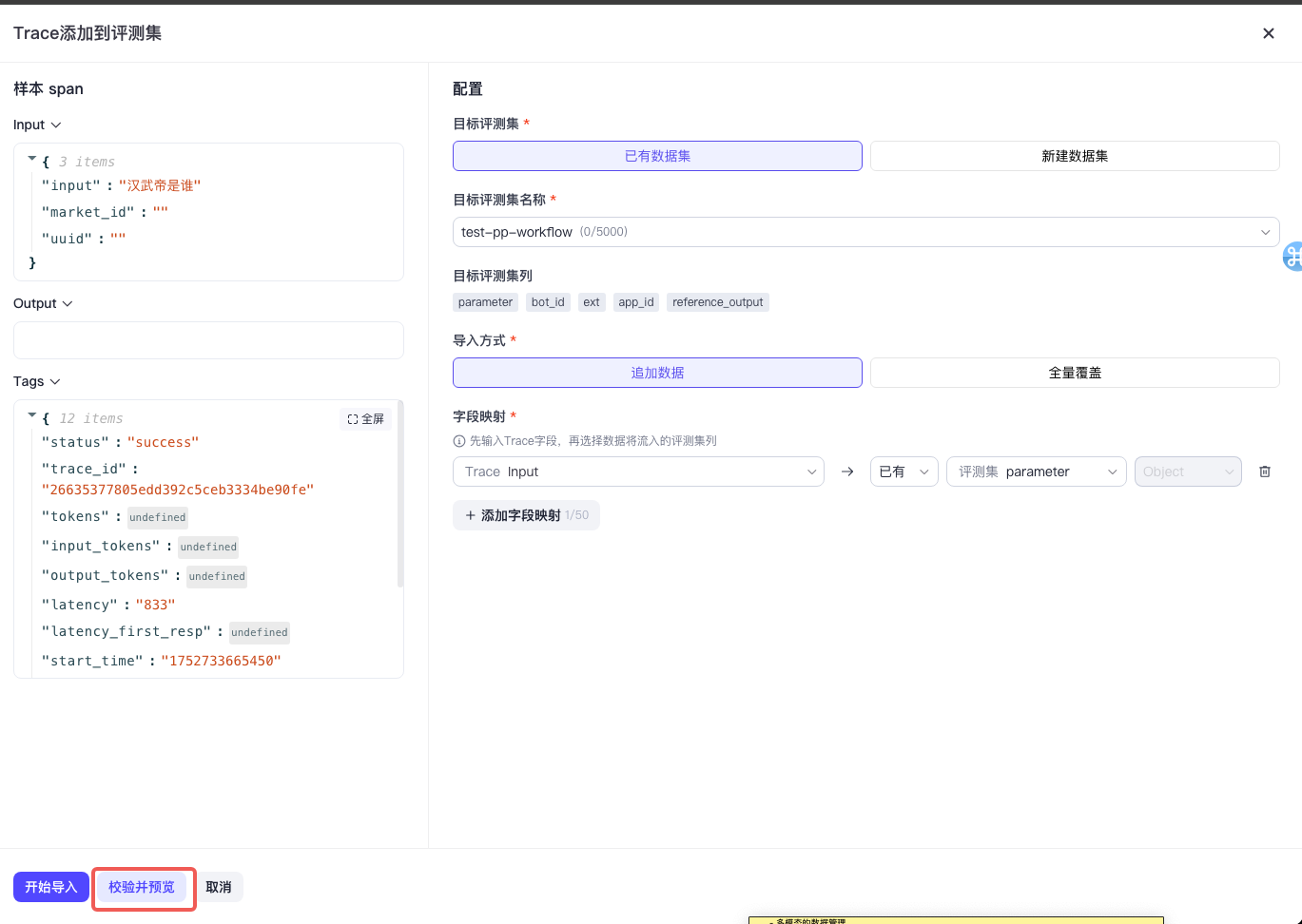
Task: Open the floating blue assistant icon at right edge
Action: 1292,257
